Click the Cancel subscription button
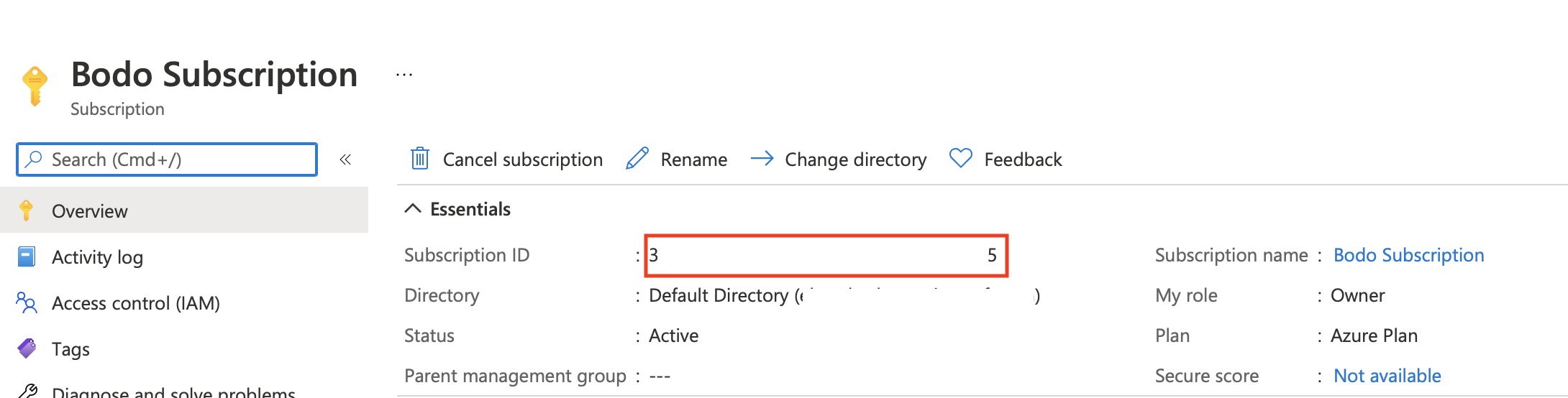Image resolution: width=1568 pixels, height=398 pixels. (x=522, y=159)
